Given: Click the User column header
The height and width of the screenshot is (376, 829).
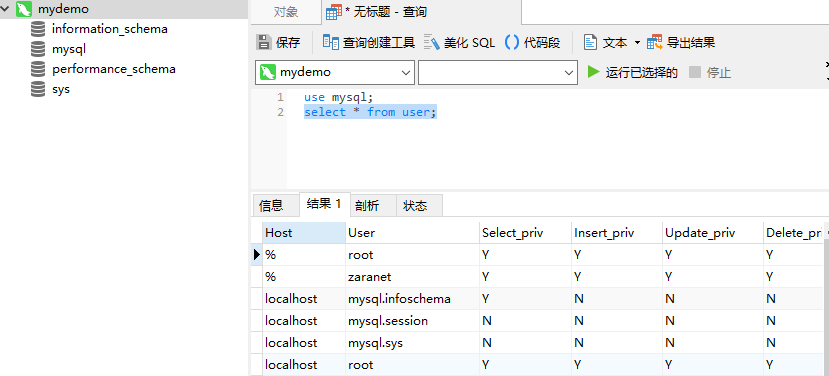Looking at the screenshot, I should pos(412,233).
